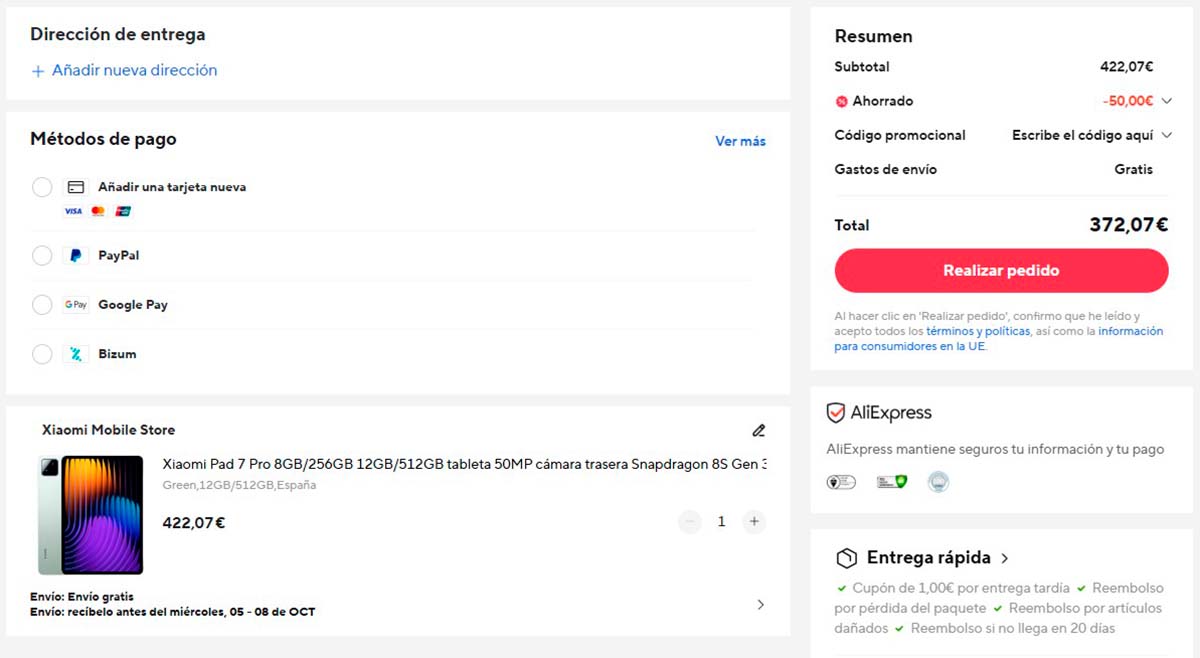Screen dimensions: 1200x658
Task: Choose the Bizum payment radio button
Action: click(42, 354)
